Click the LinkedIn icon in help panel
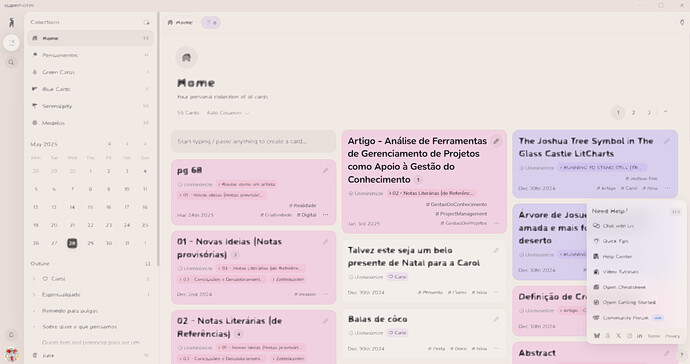The width and height of the screenshot is (690, 364). click(639, 336)
